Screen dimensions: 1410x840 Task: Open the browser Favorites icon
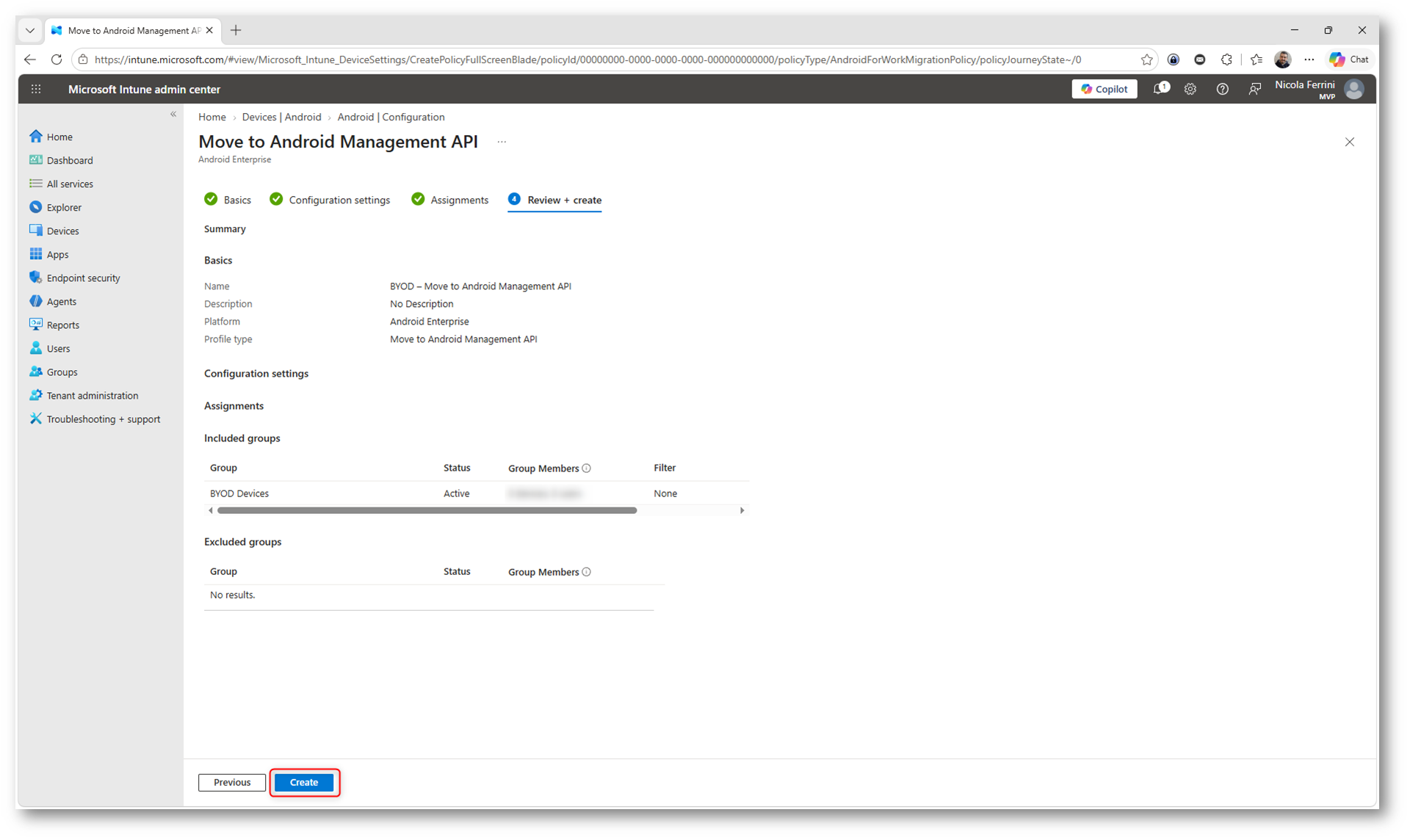tap(1257, 59)
